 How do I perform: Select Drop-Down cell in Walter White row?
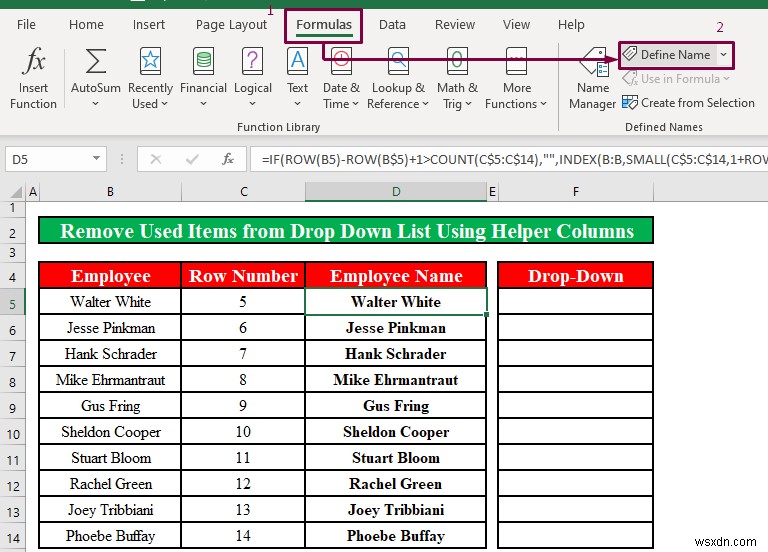pyautogui.click(x=576, y=302)
